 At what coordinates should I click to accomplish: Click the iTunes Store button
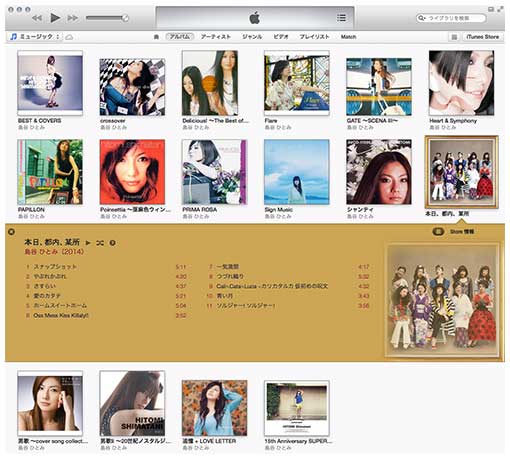pos(483,37)
